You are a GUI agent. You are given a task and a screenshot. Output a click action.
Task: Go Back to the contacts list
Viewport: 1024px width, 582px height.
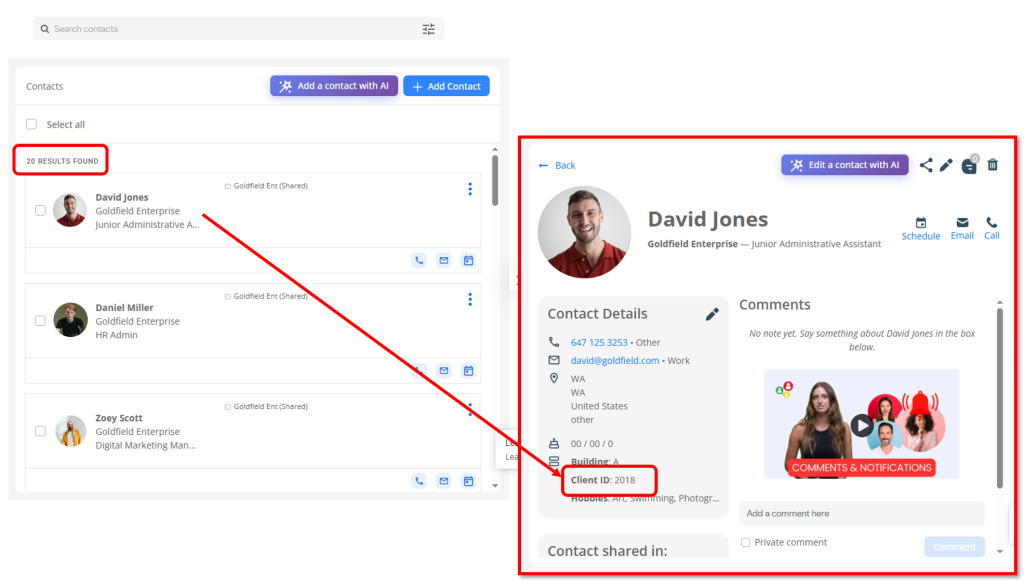[557, 165]
